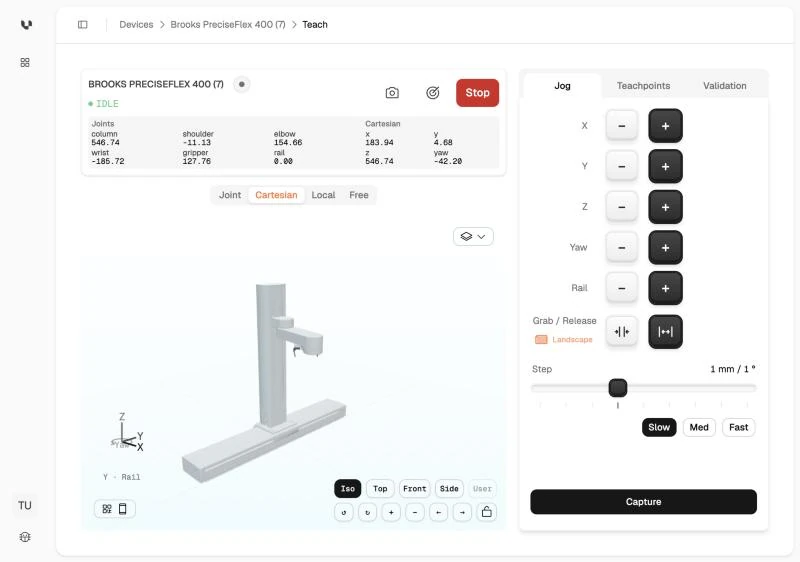The height and width of the screenshot is (562, 800).
Task: Select Joint jog mode
Action: (230, 195)
